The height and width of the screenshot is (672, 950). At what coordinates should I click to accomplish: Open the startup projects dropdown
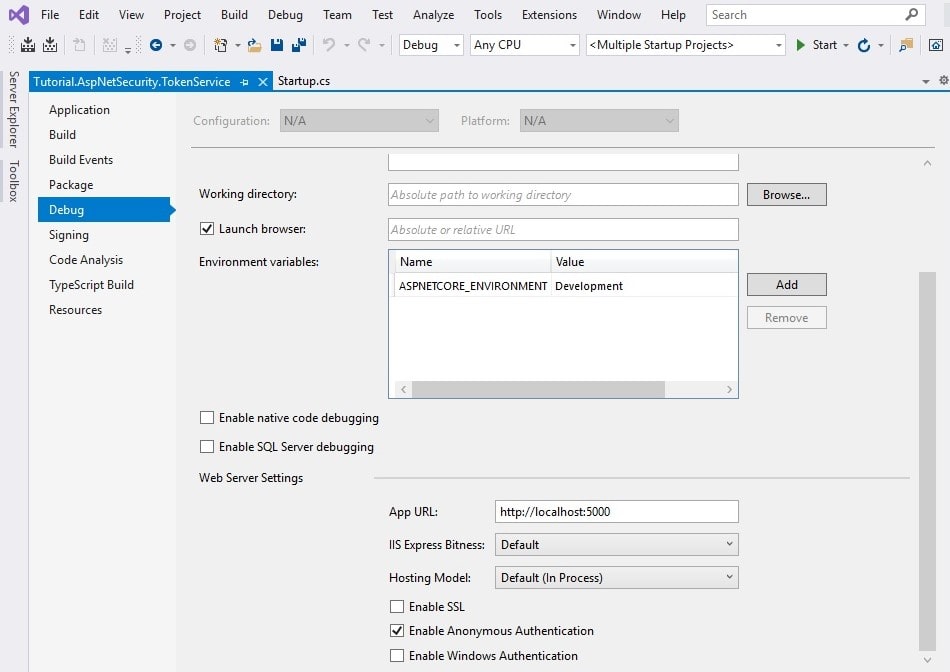coord(779,44)
